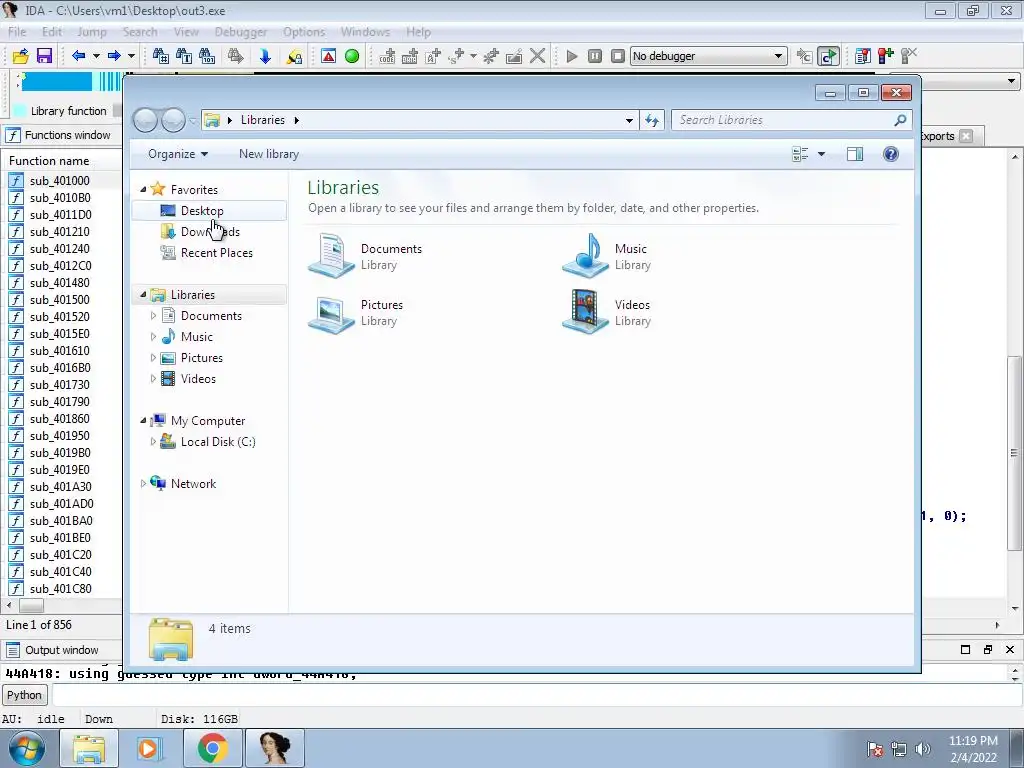Click the Pause process button
Image resolution: width=1024 pixels, height=768 pixels.
click(594, 56)
